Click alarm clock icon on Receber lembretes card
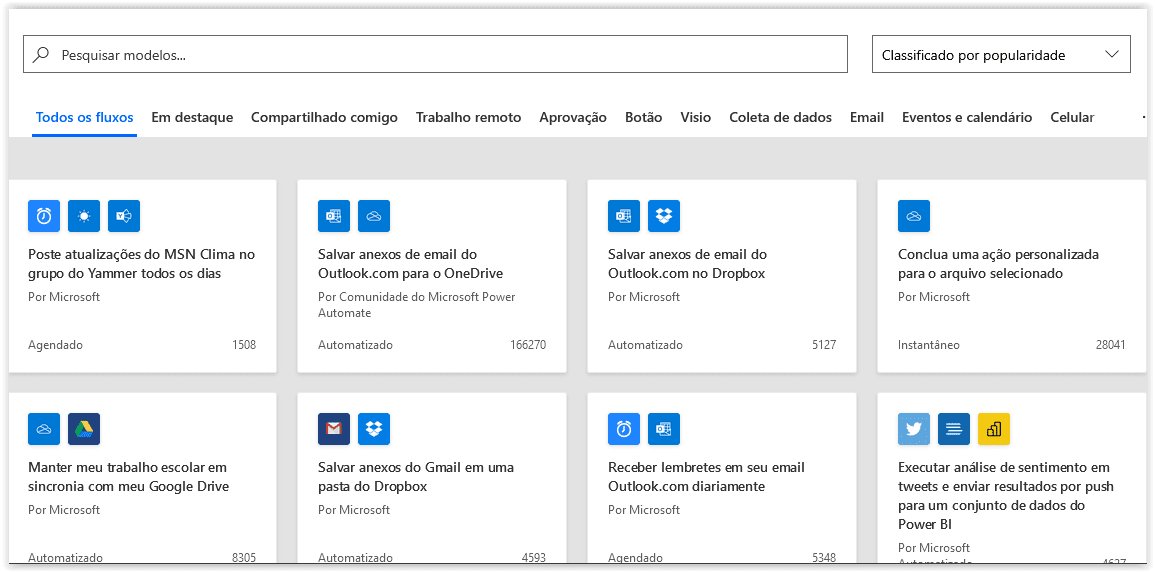Image resolution: width=1155 pixels, height=572 pixels. pyautogui.click(x=625, y=428)
